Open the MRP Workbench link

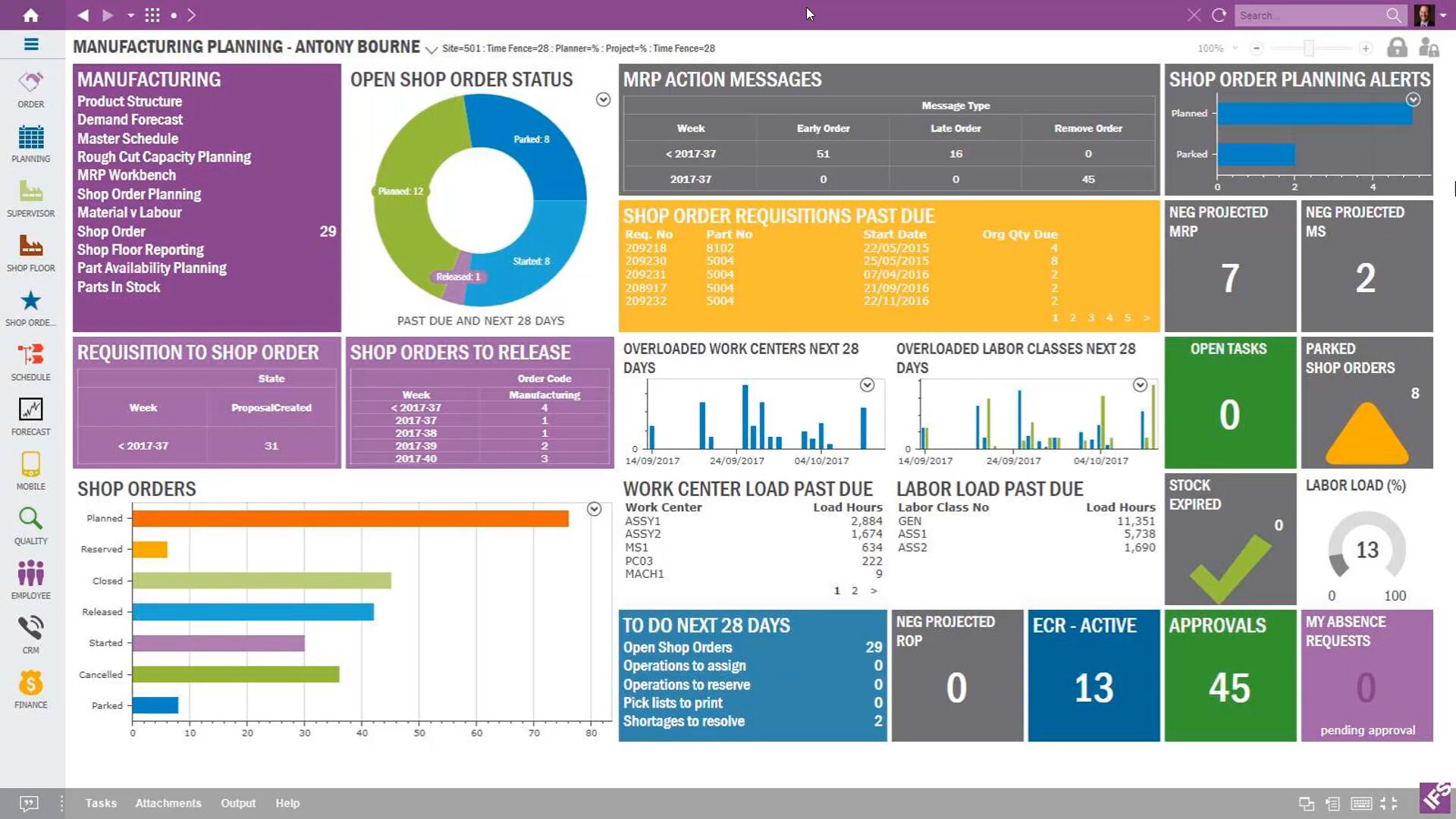coord(127,175)
